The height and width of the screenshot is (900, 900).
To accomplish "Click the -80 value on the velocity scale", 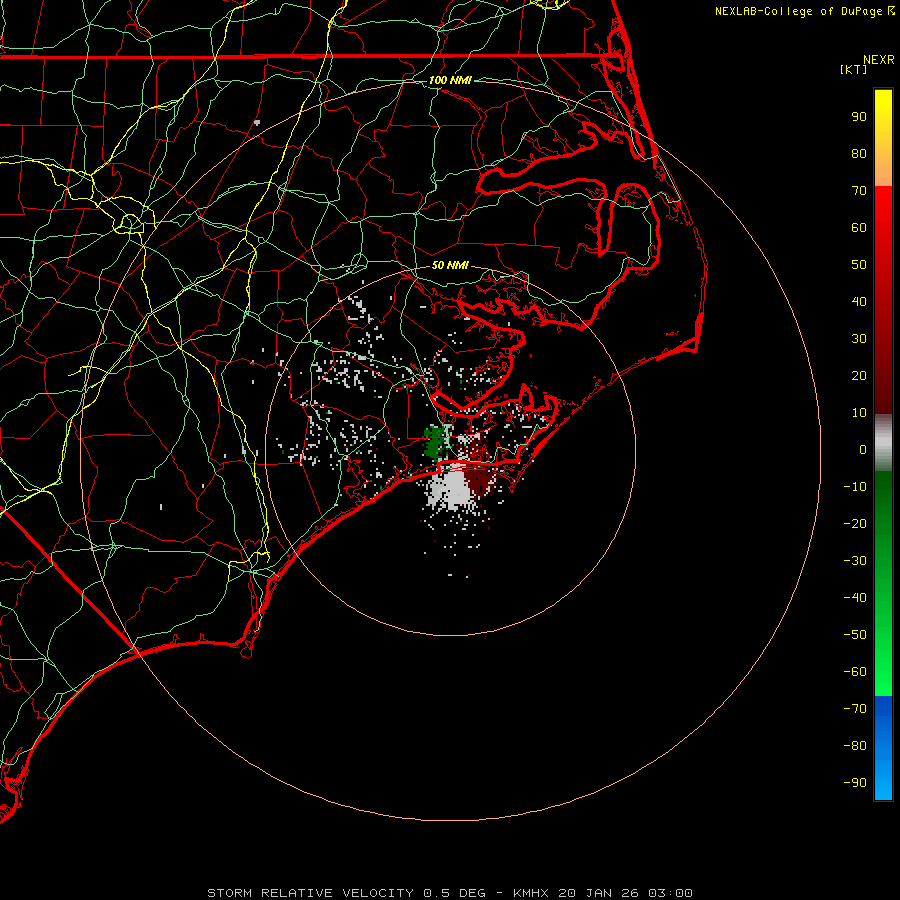I will pyautogui.click(x=855, y=746).
